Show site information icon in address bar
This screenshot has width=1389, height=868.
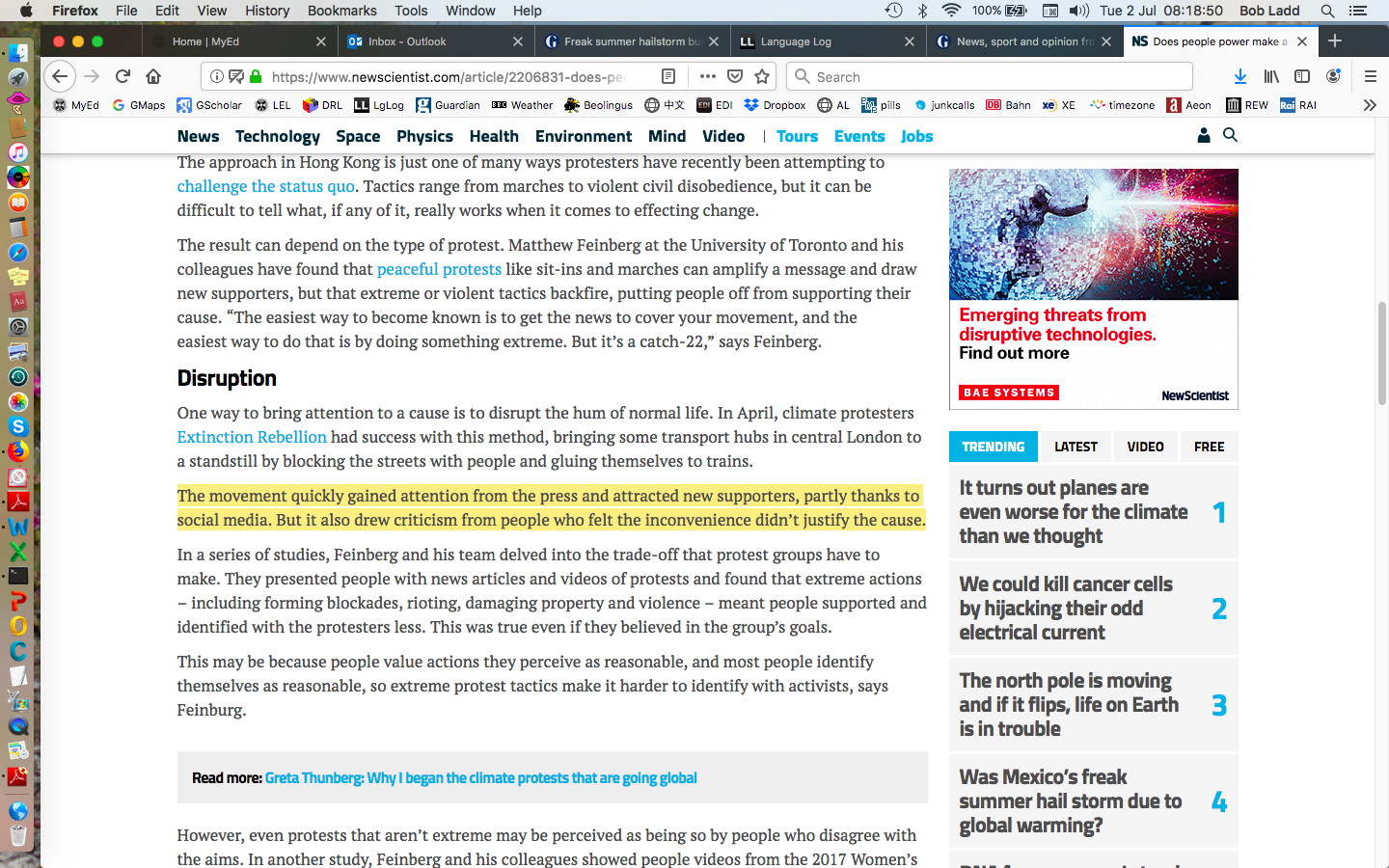coord(217,76)
